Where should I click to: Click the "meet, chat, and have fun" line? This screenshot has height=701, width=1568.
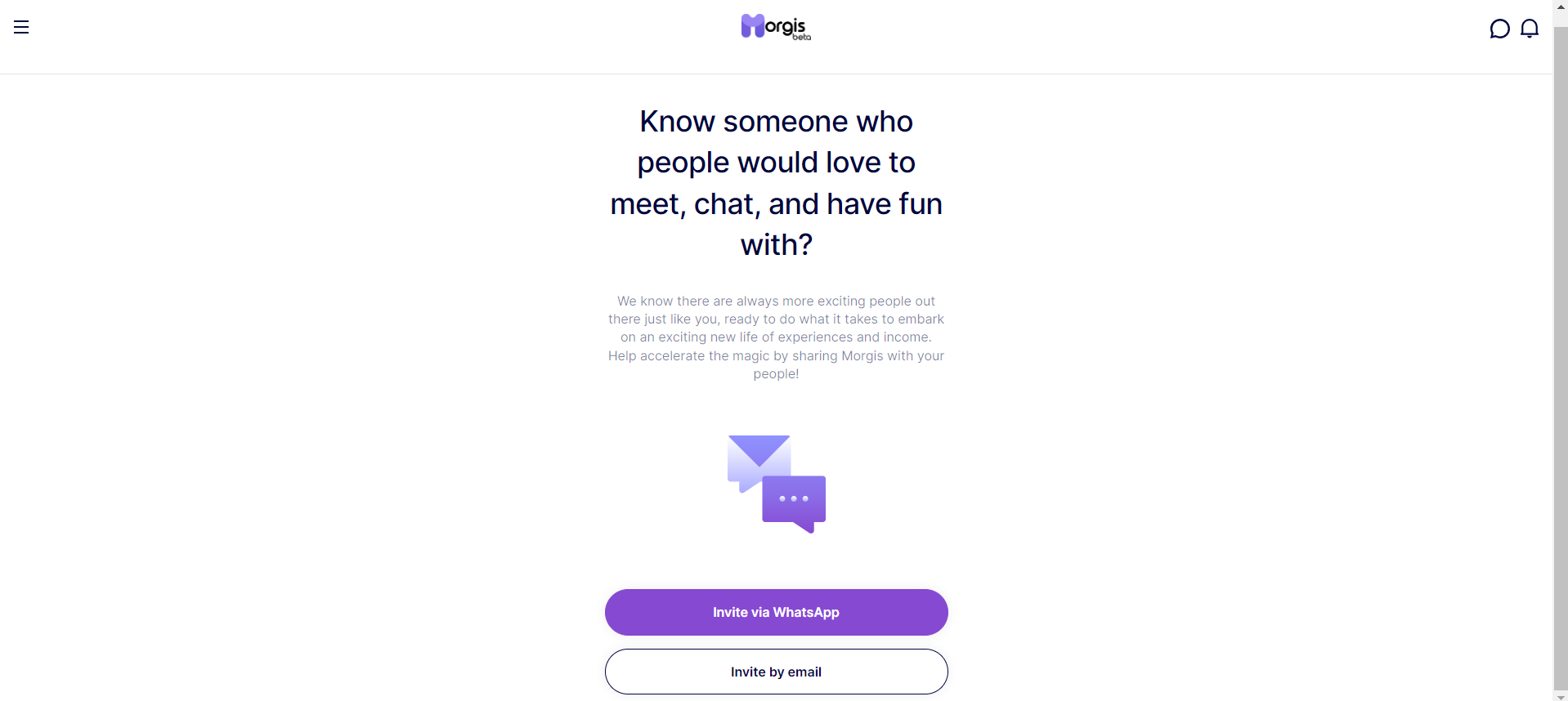tap(776, 204)
